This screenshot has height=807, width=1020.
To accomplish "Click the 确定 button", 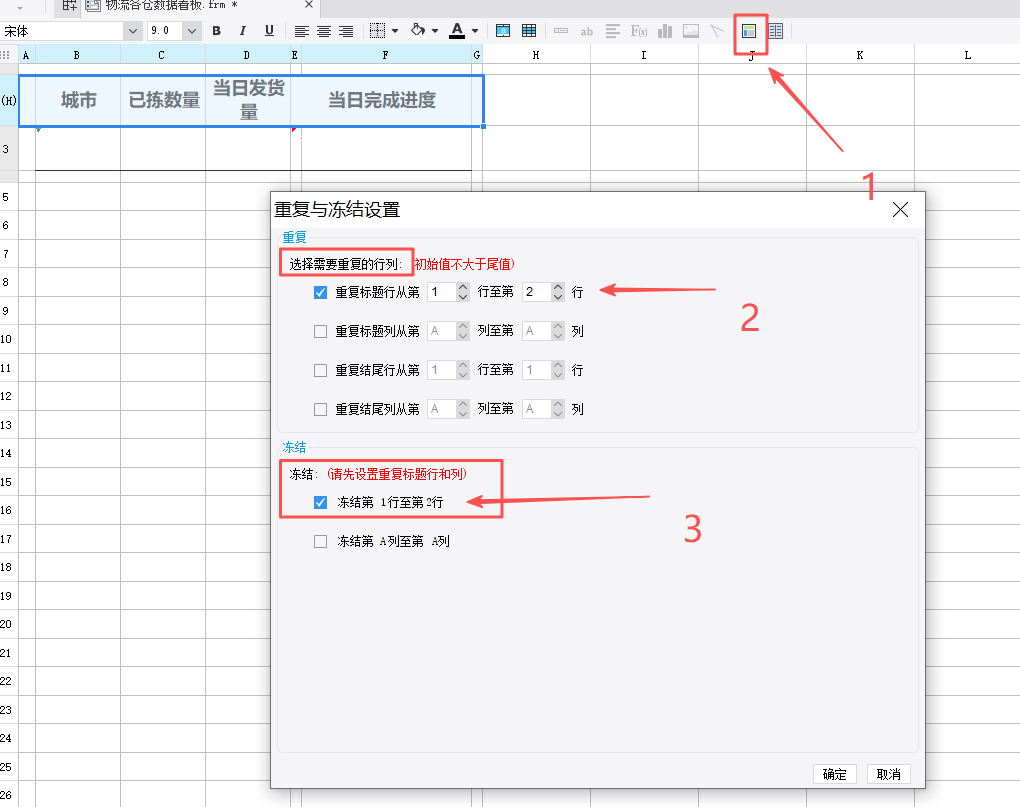I will (835, 774).
